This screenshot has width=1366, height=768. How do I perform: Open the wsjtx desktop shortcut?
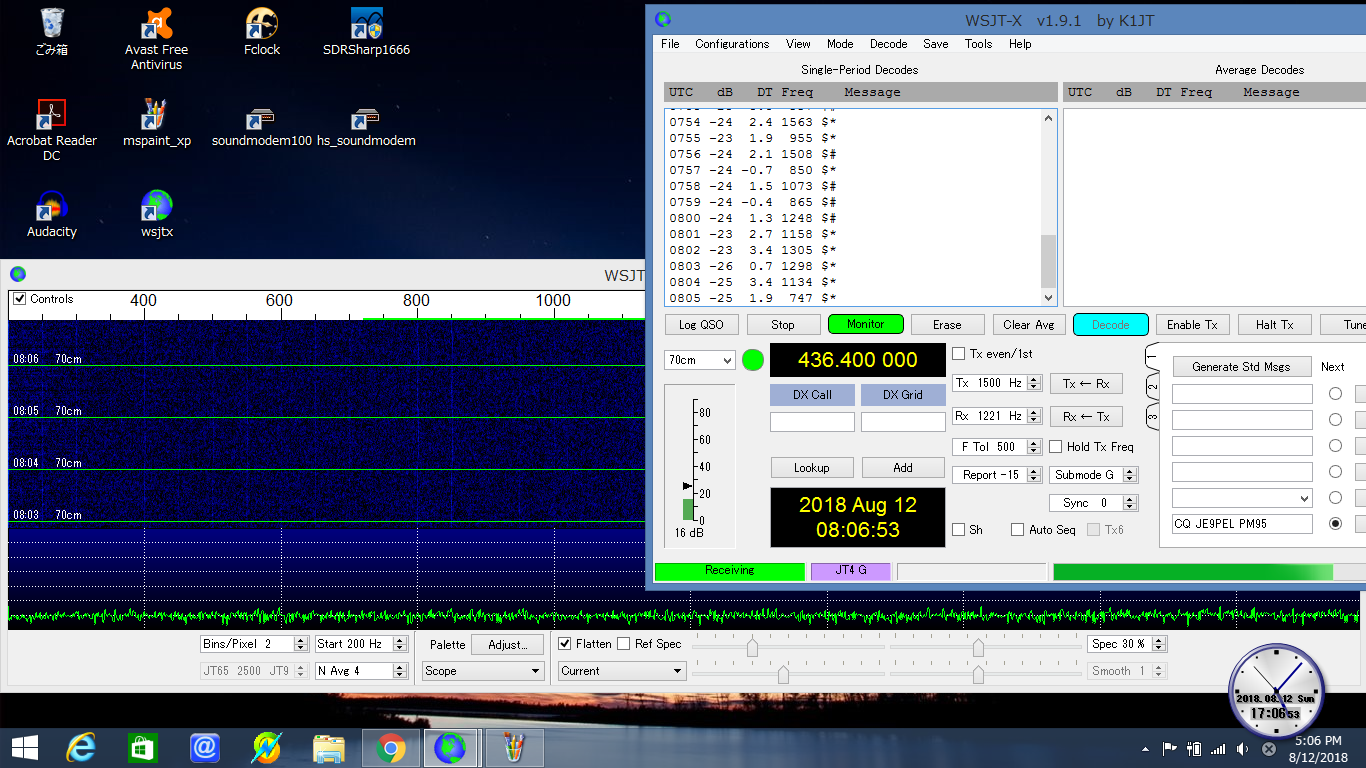coord(156,214)
